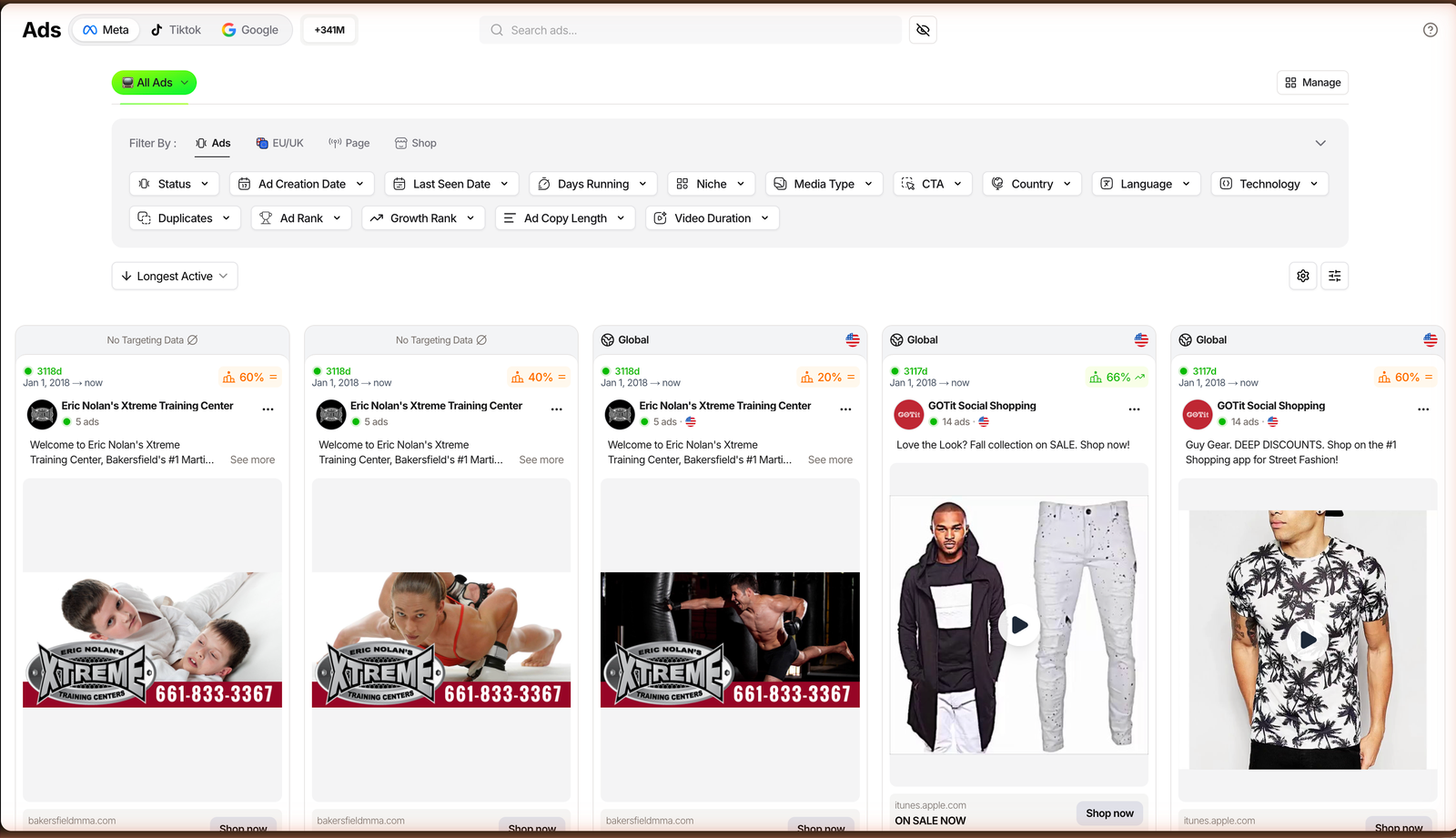Image resolution: width=1456 pixels, height=838 pixels.
Task: Open the Duplicates filter dropdown
Action: [x=185, y=218]
